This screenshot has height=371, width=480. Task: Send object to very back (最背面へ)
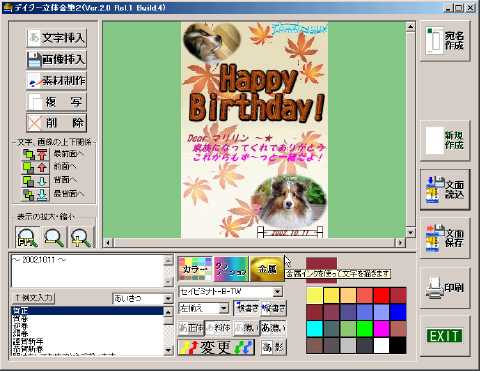35,195
